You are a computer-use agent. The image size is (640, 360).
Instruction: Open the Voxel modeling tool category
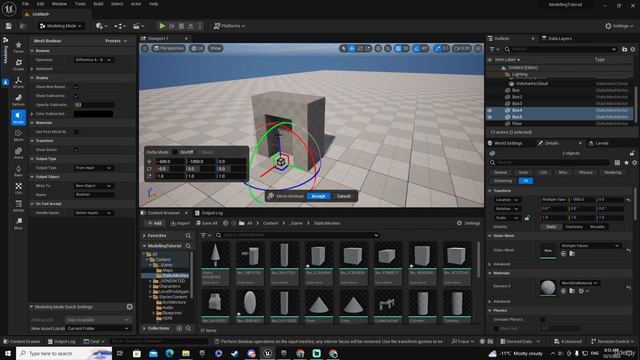point(18,153)
